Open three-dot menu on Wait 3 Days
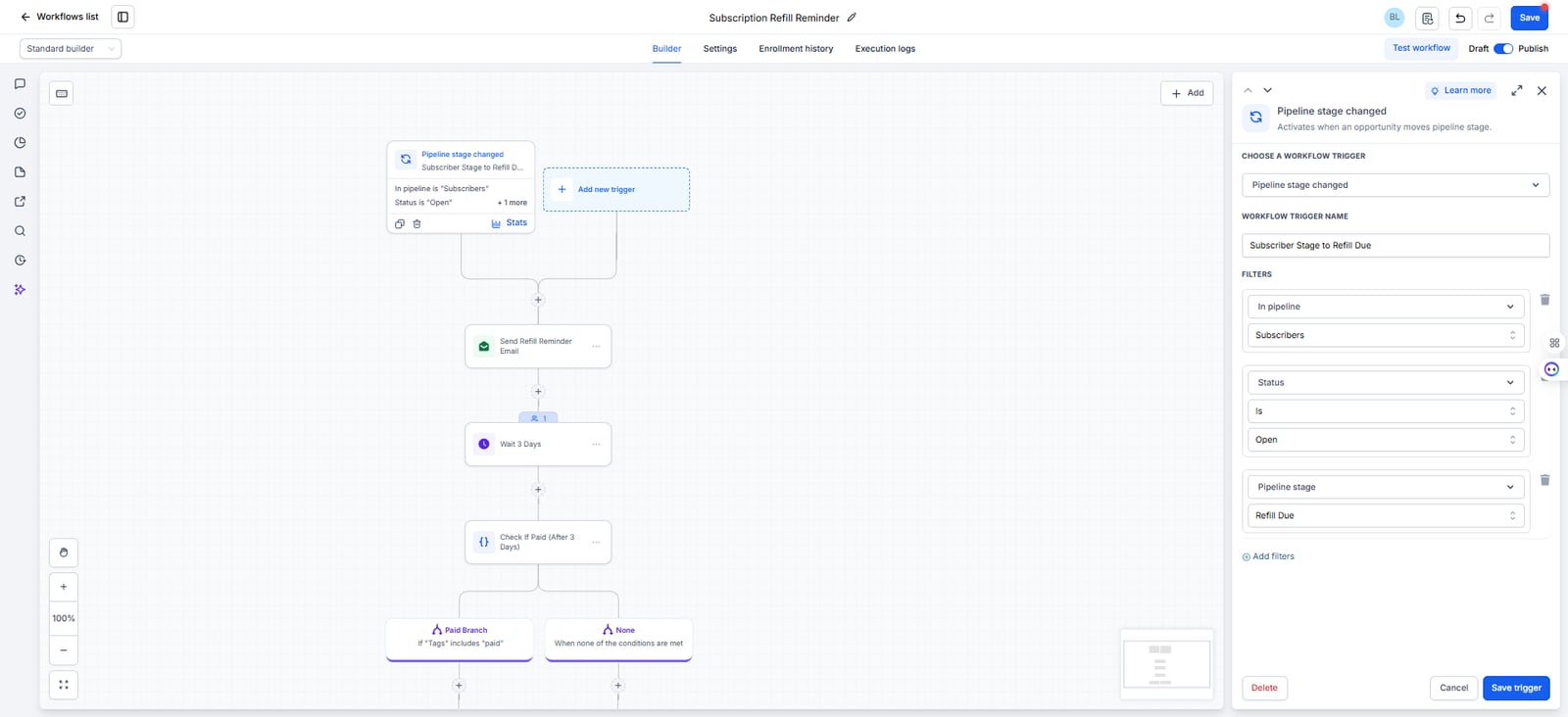This screenshot has width=1568, height=717. point(596,445)
